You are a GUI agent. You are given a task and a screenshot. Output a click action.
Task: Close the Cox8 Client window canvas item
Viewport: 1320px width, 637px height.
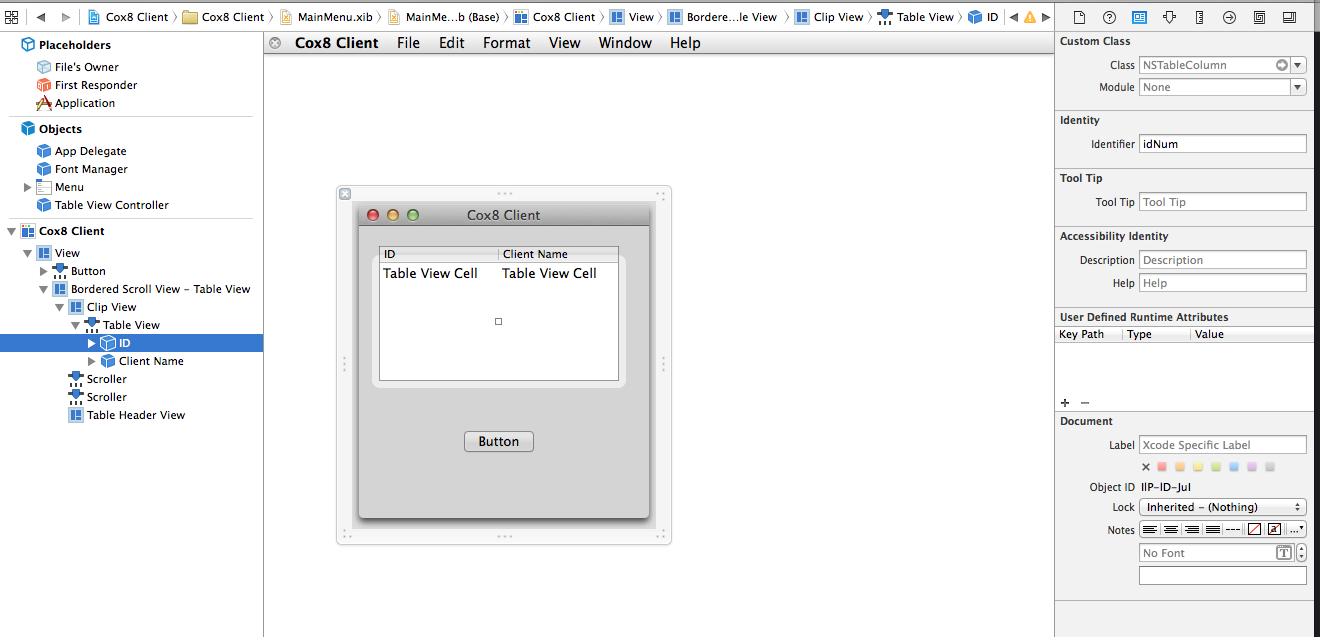pyautogui.click(x=345, y=194)
